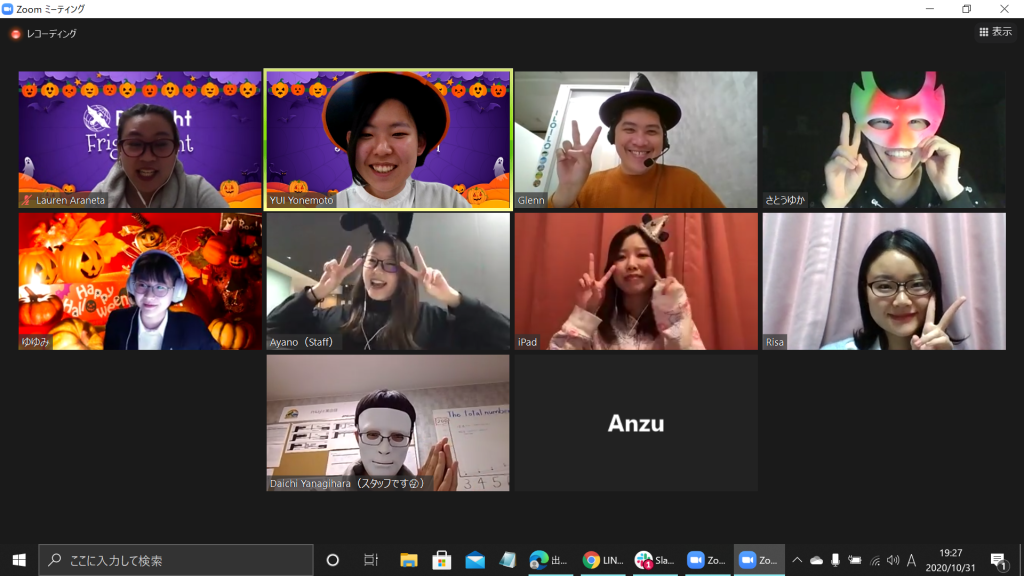Toggle the IME input mode indicator A
Screen dimensions: 1024x576
(911, 560)
